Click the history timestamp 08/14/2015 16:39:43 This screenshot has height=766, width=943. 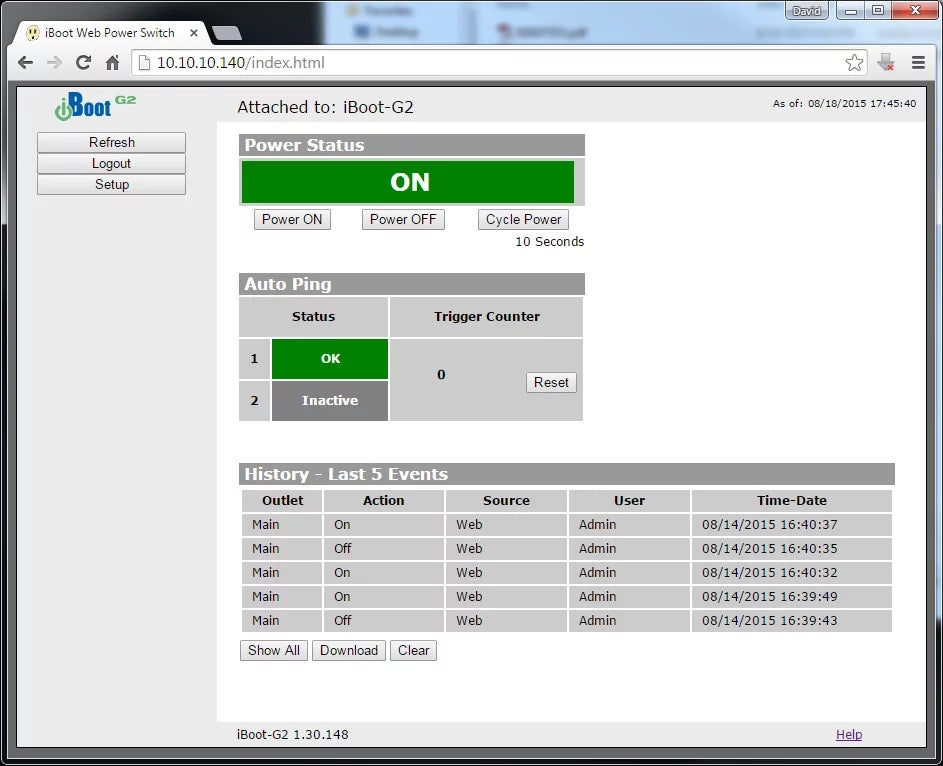769,621
